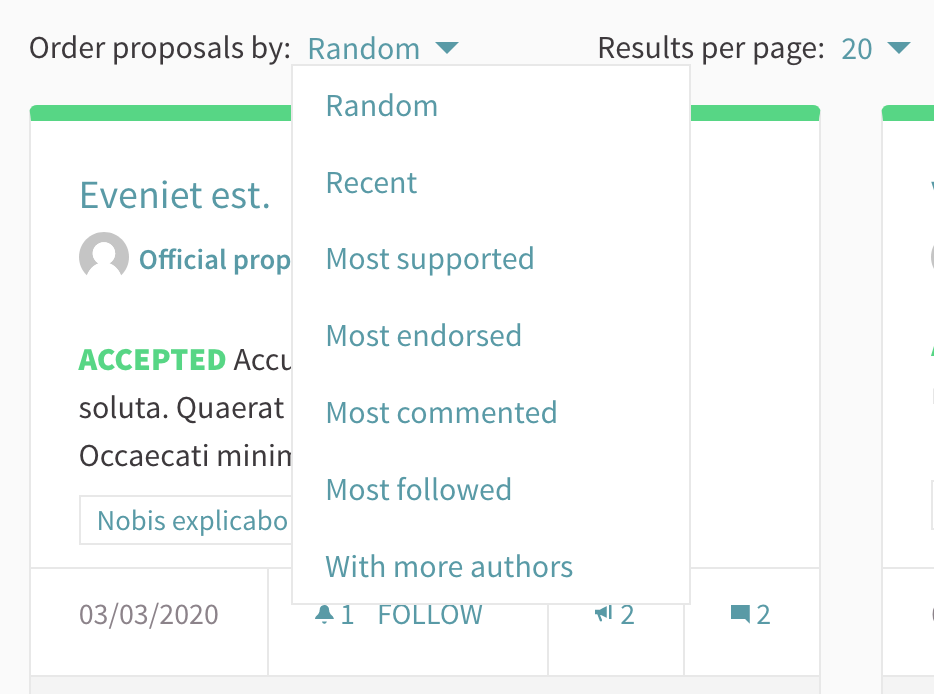Open the Eveniet est. proposal title
This screenshot has height=694, width=934.
(x=175, y=195)
